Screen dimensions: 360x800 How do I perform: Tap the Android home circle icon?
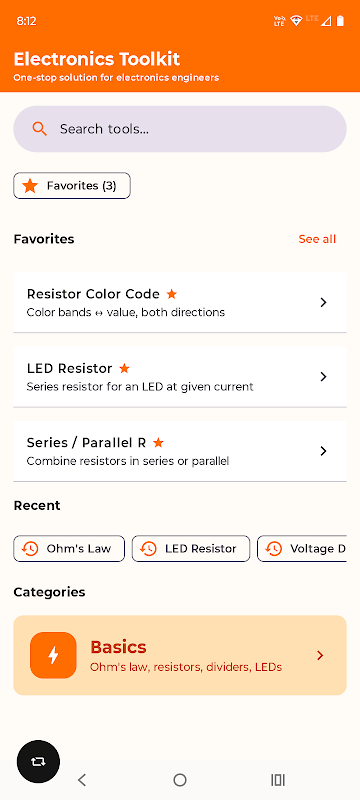[180, 779]
